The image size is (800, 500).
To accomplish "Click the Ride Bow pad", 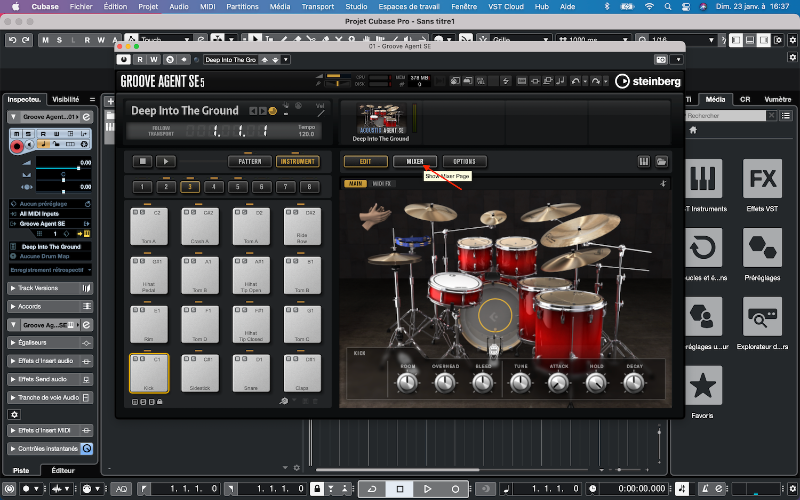I will (302, 227).
